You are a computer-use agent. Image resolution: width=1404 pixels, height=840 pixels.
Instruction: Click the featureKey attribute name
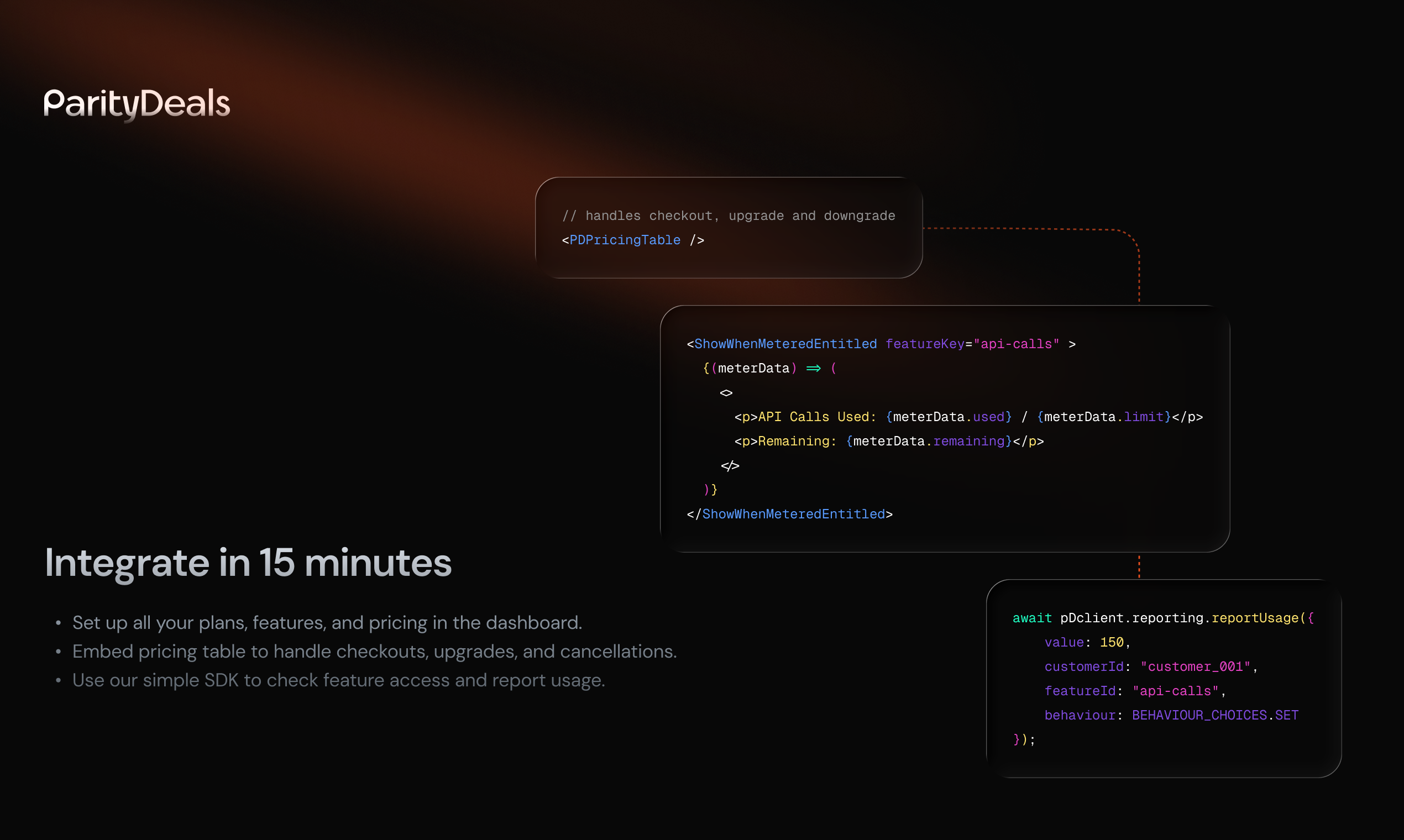925,344
